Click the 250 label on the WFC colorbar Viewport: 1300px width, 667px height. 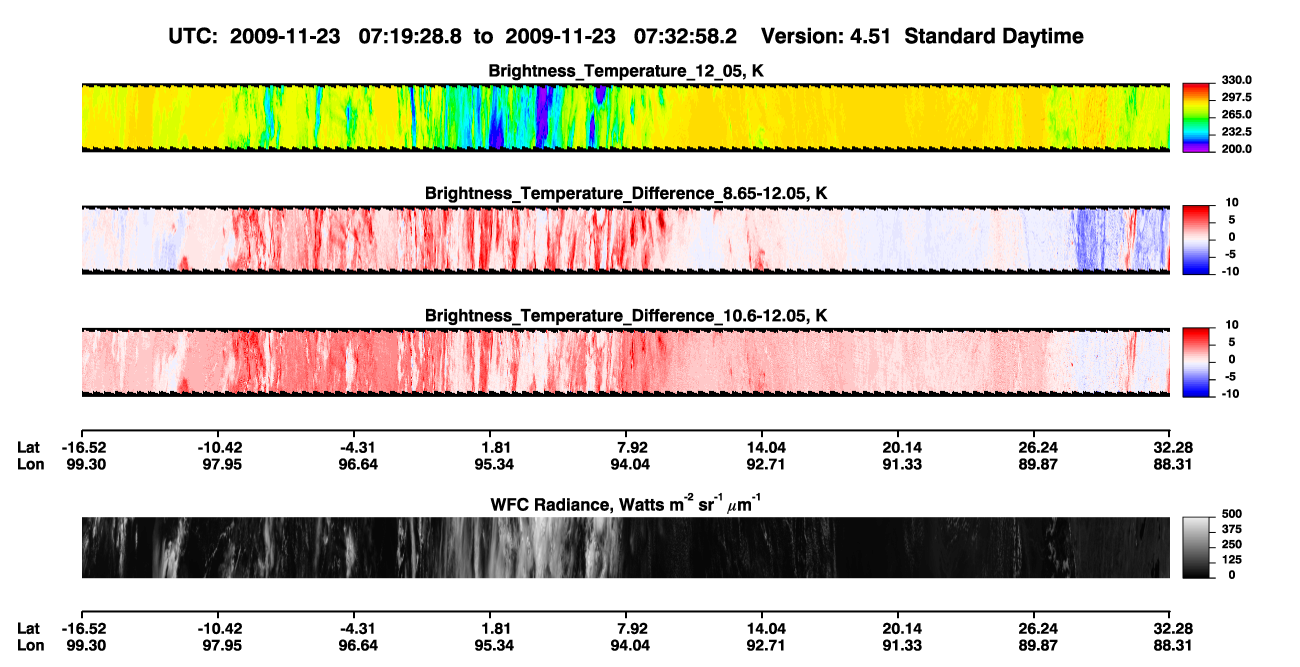(1232, 548)
